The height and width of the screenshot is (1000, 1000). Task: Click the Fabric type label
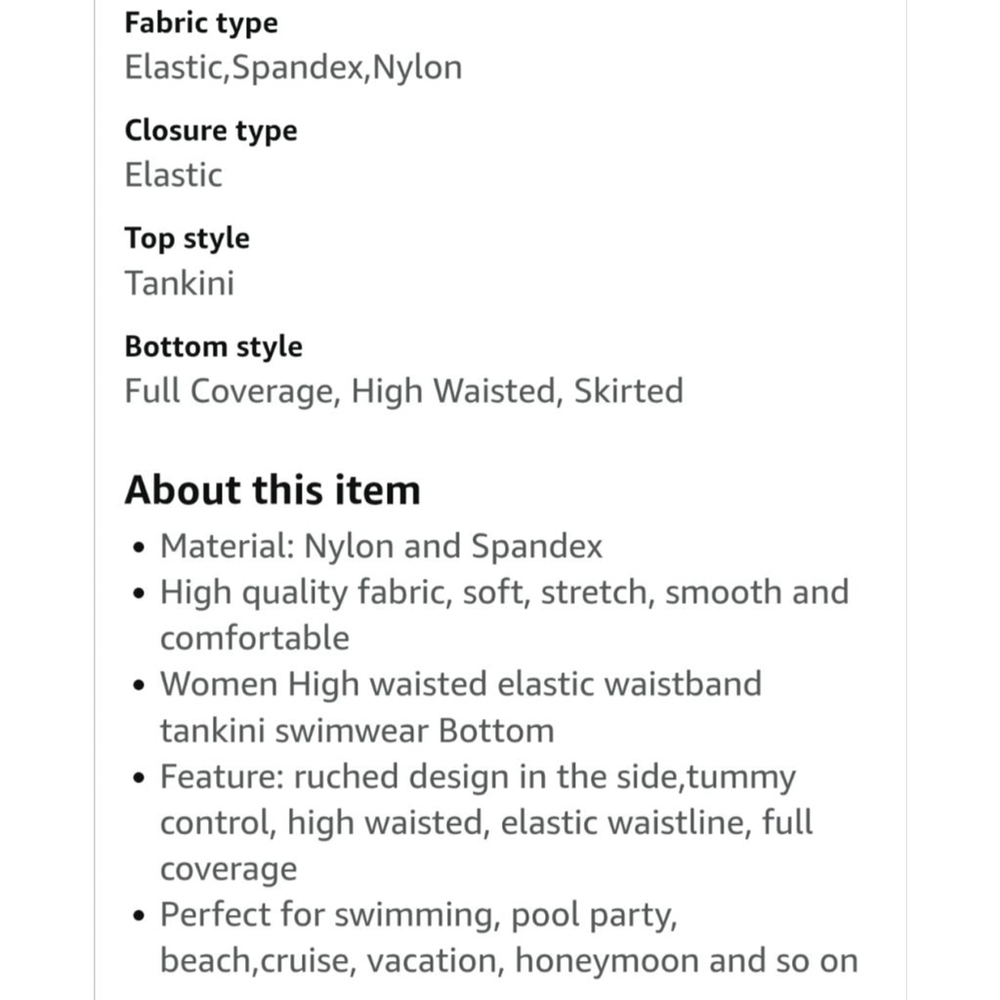(x=201, y=23)
